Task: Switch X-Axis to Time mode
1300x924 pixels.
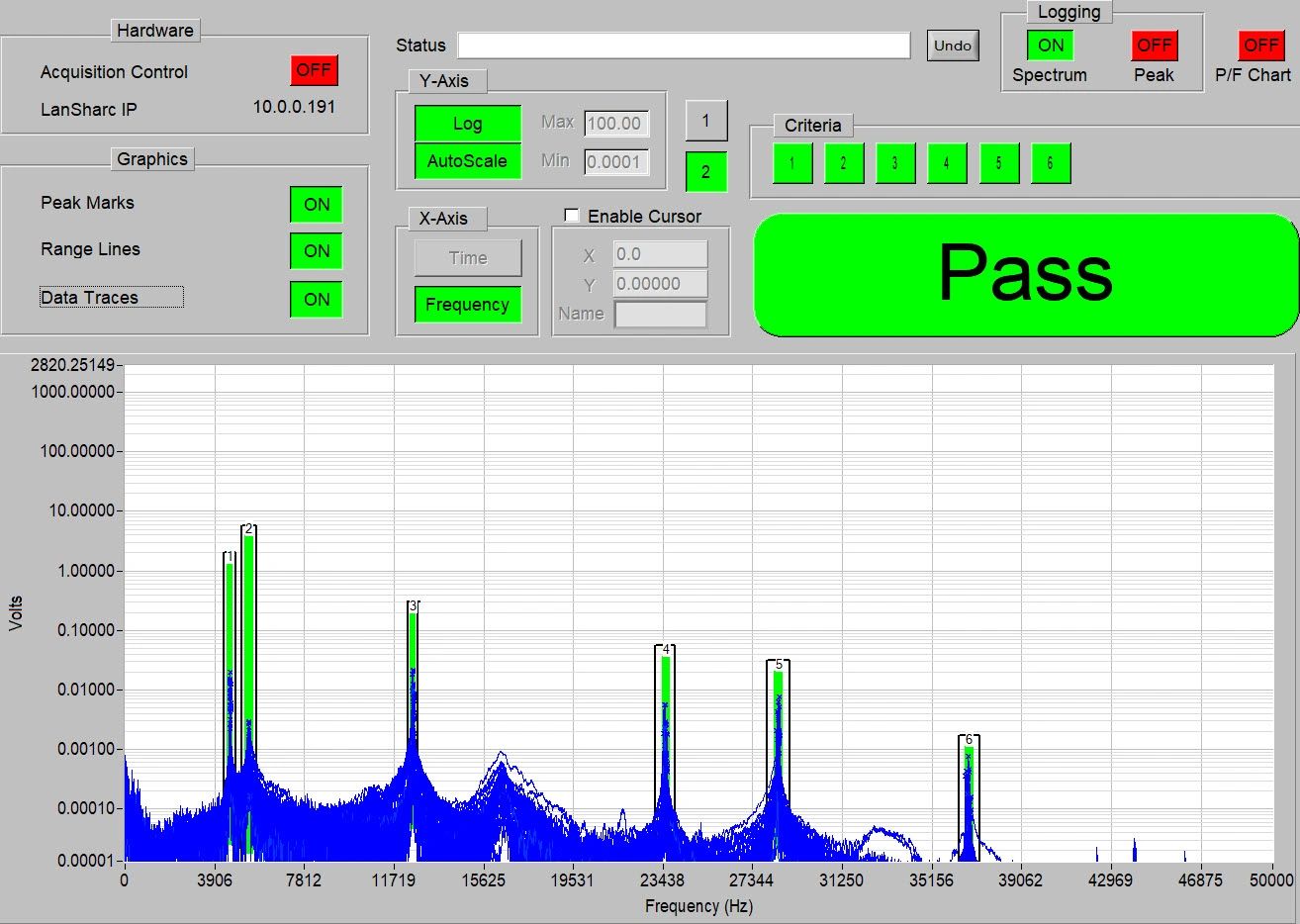Action: tap(466, 257)
